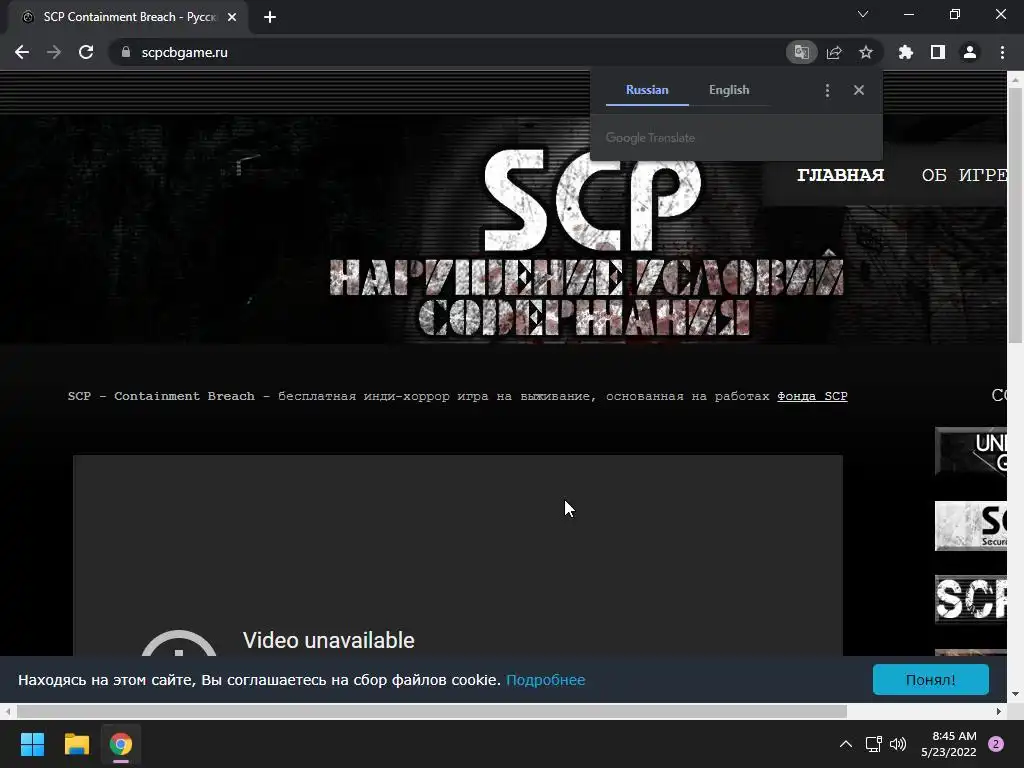Follow the Фонда SCP link
1024x768 pixels.
(812, 396)
